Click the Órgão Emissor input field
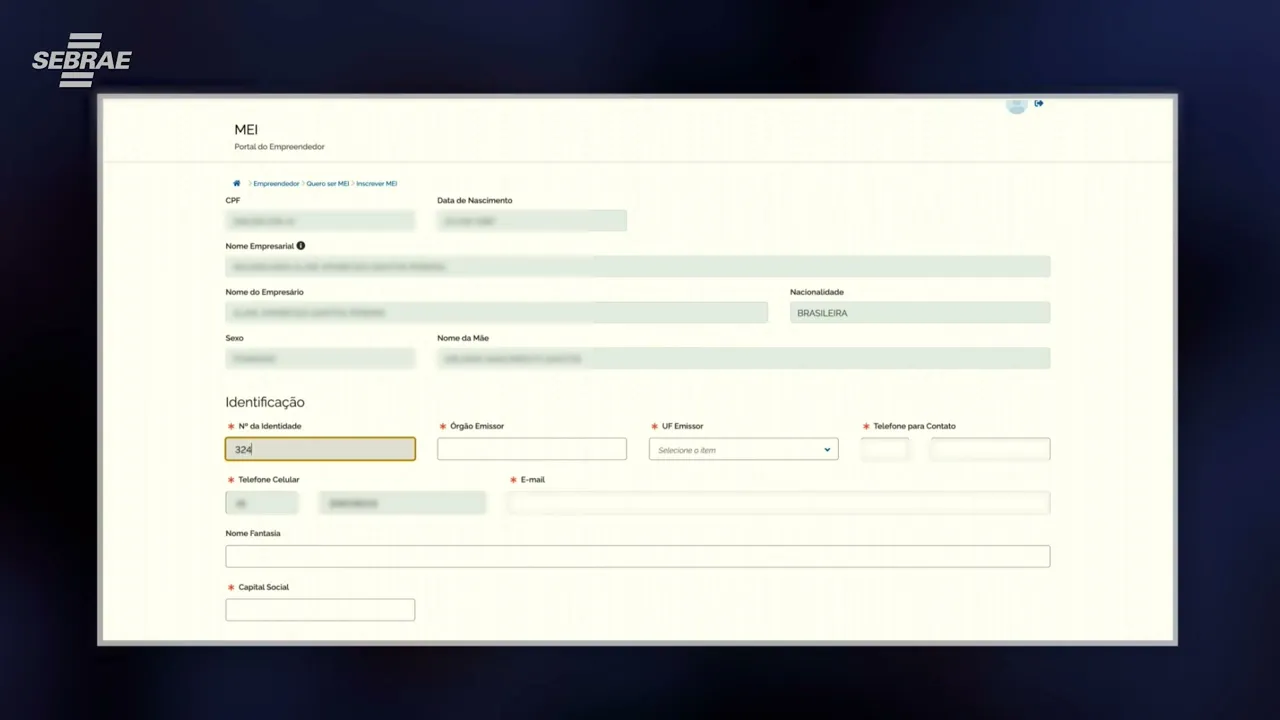This screenshot has width=1280, height=720. point(532,449)
